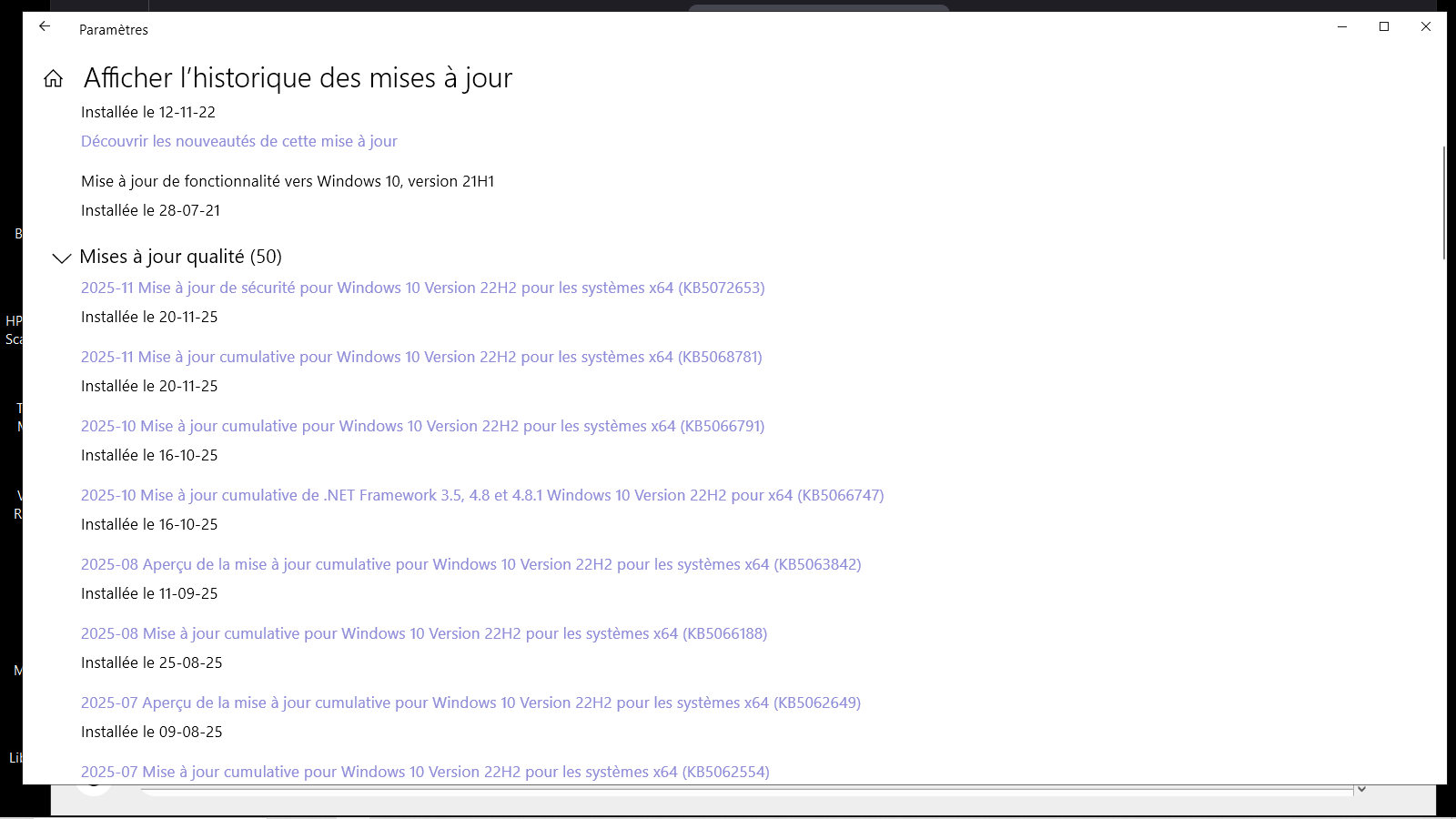Open KB5062649 update preview link

[x=470, y=703]
